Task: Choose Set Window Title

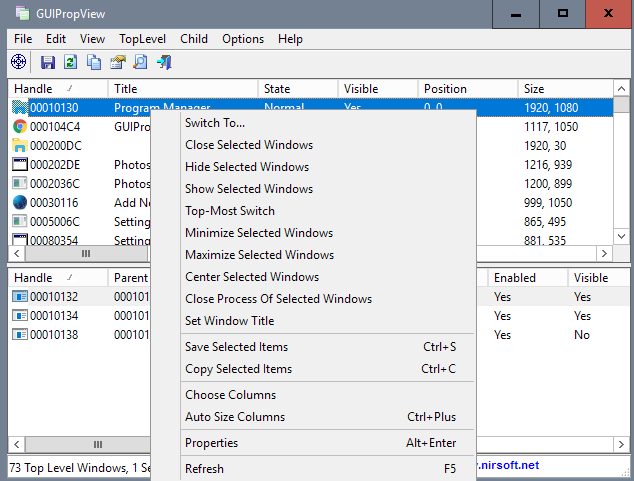Action: pos(313,321)
